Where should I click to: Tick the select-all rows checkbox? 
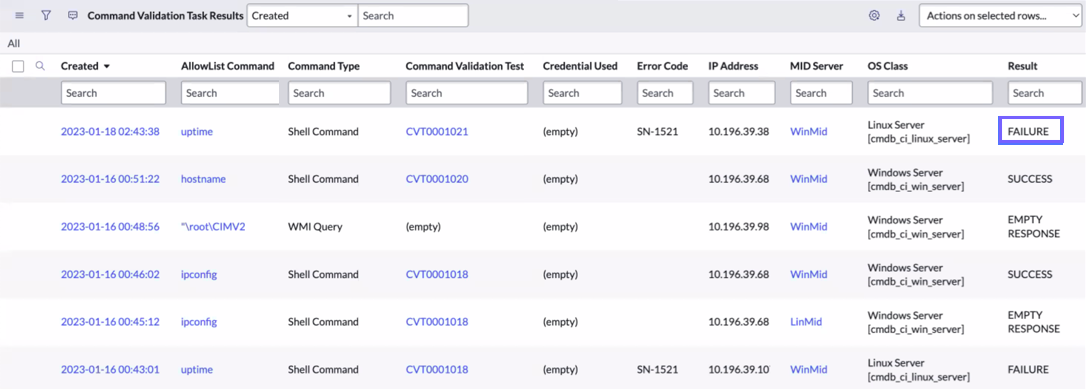(x=19, y=66)
